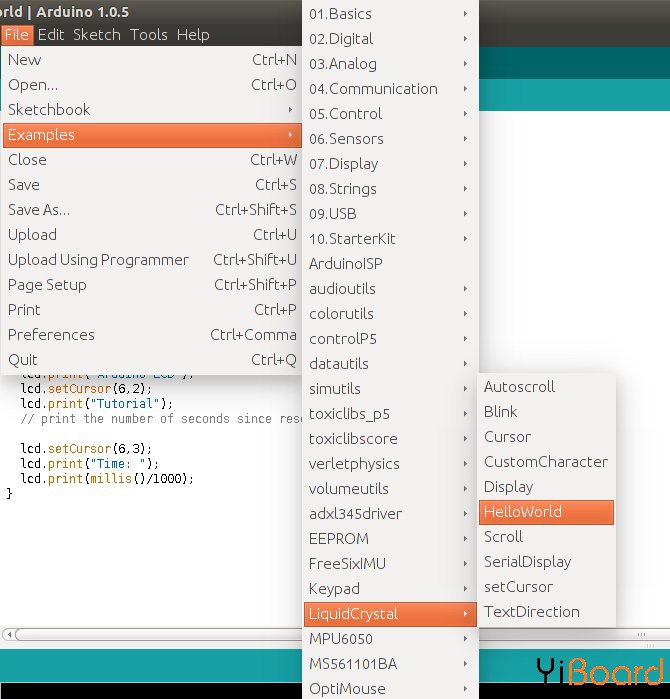Expand the 09.USB examples submenu

(390, 214)
